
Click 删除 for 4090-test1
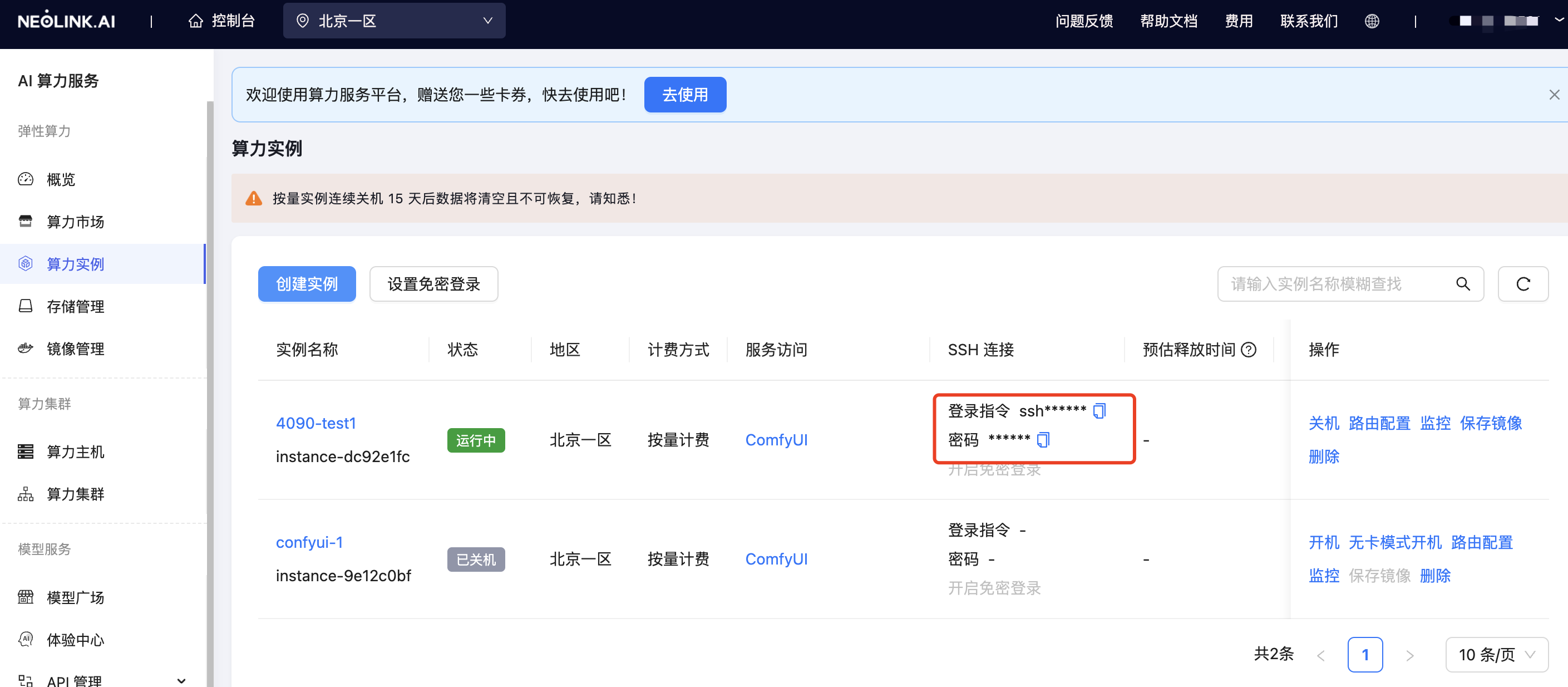[1324, 456]
